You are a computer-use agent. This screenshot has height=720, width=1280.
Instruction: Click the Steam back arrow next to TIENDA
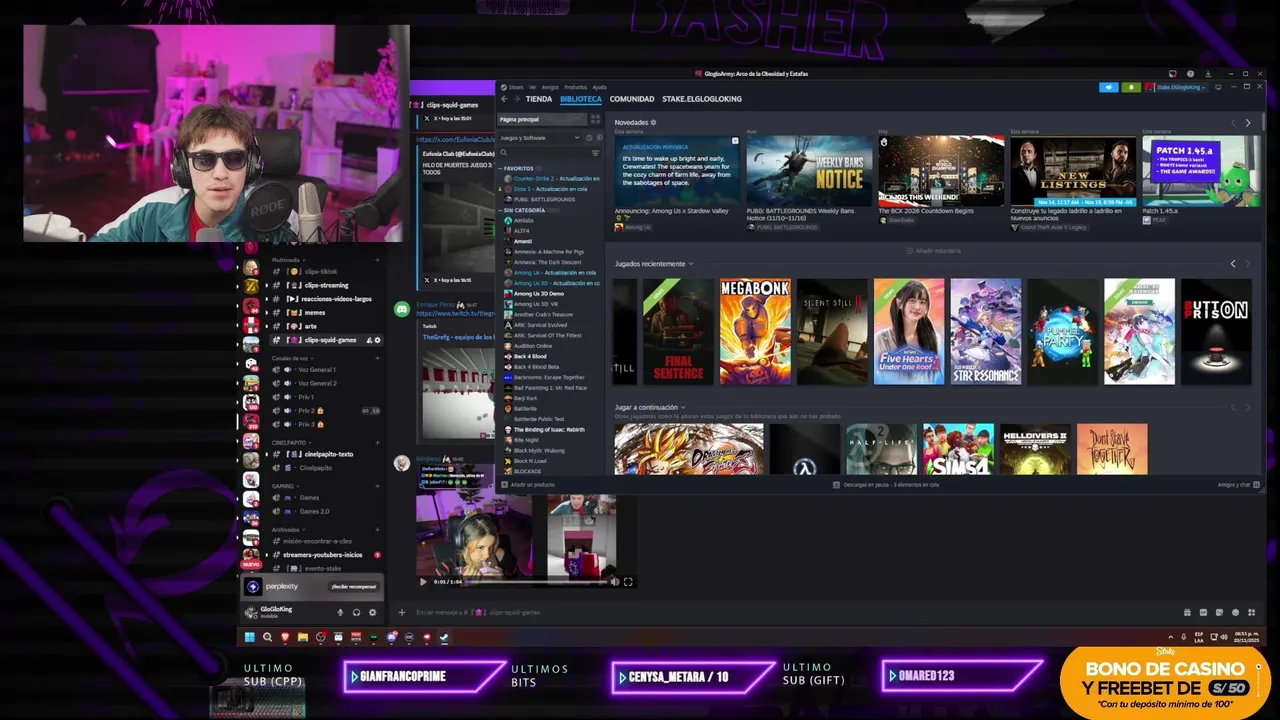(x=504, y=99)
